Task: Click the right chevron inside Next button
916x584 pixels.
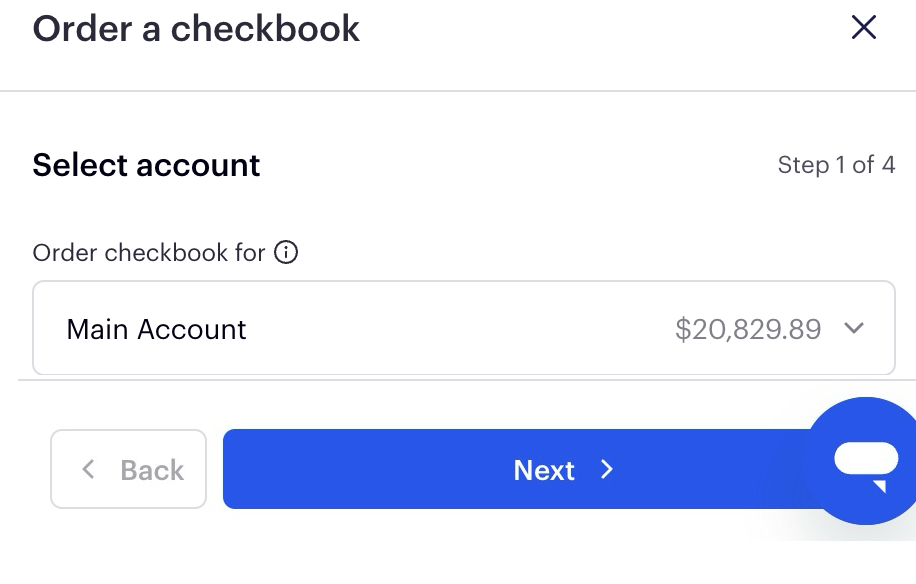Action: pyautogui.click(x=607, y=470)
